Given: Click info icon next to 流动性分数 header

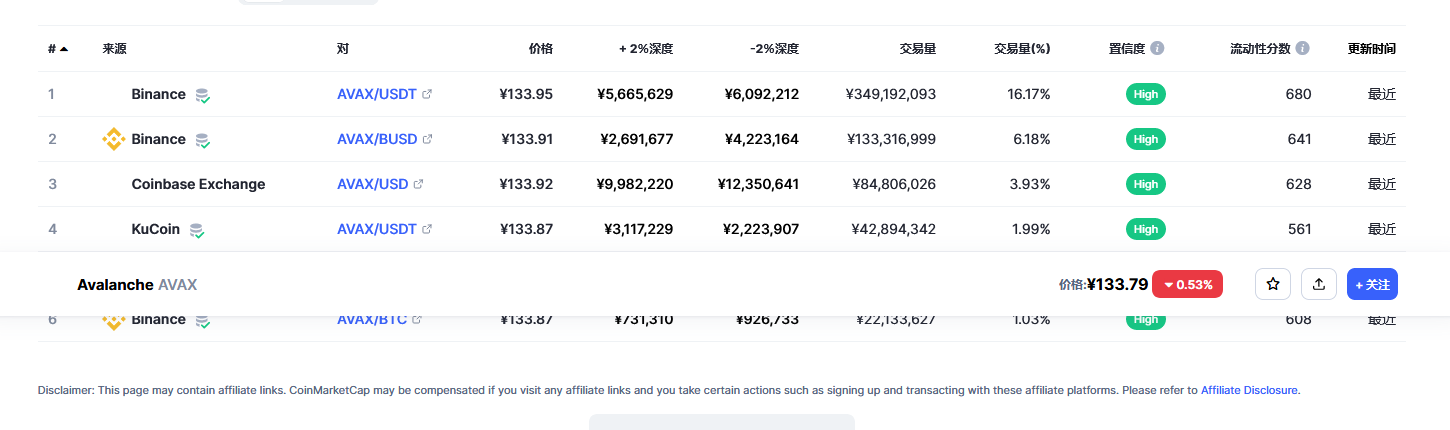Looking at the screenshot, I should 1302,48.
